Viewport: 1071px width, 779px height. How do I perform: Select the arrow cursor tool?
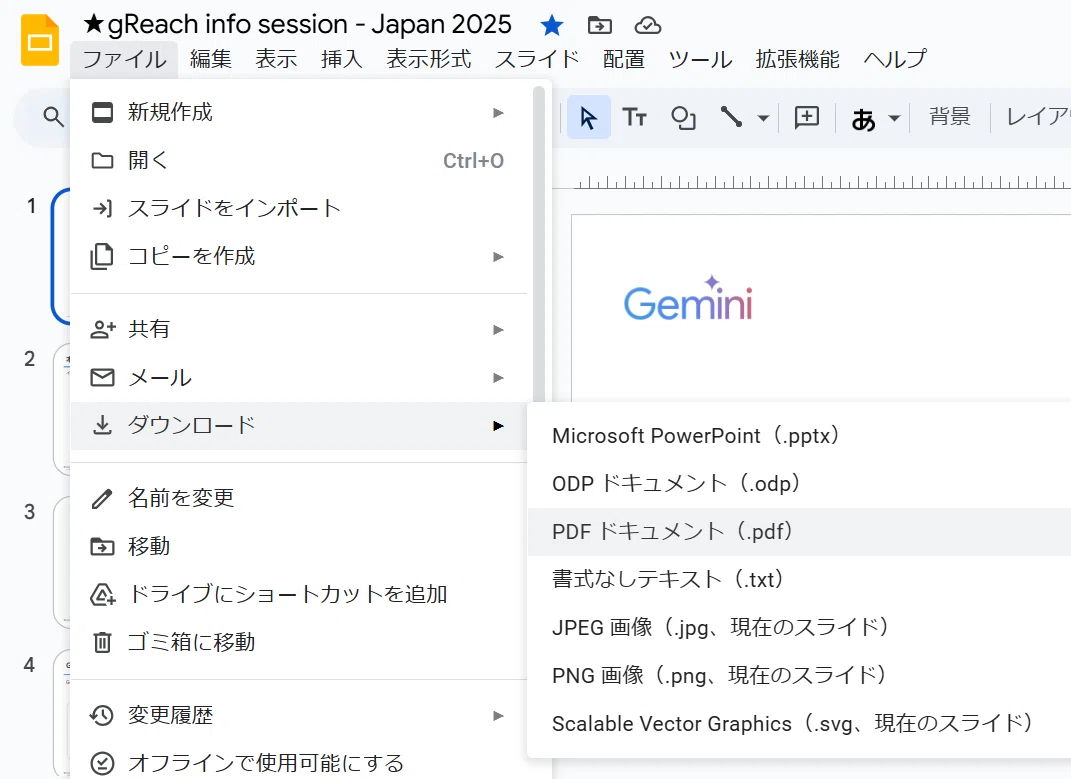pos(588,118)
